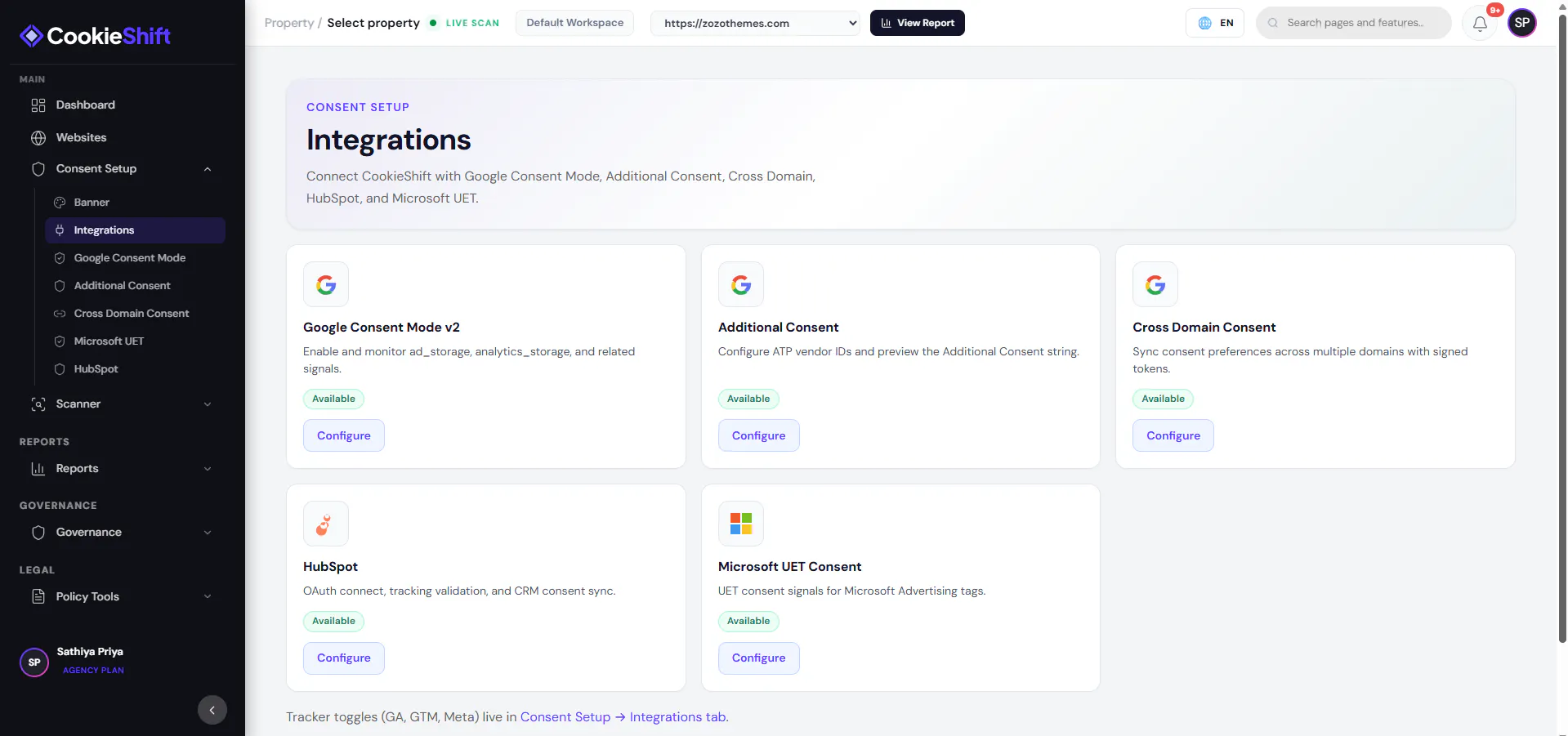The width and height of the screenshot is (1568, 736).
Task: Configure Microsoft UET Consent integration
Action: (759, 658)
